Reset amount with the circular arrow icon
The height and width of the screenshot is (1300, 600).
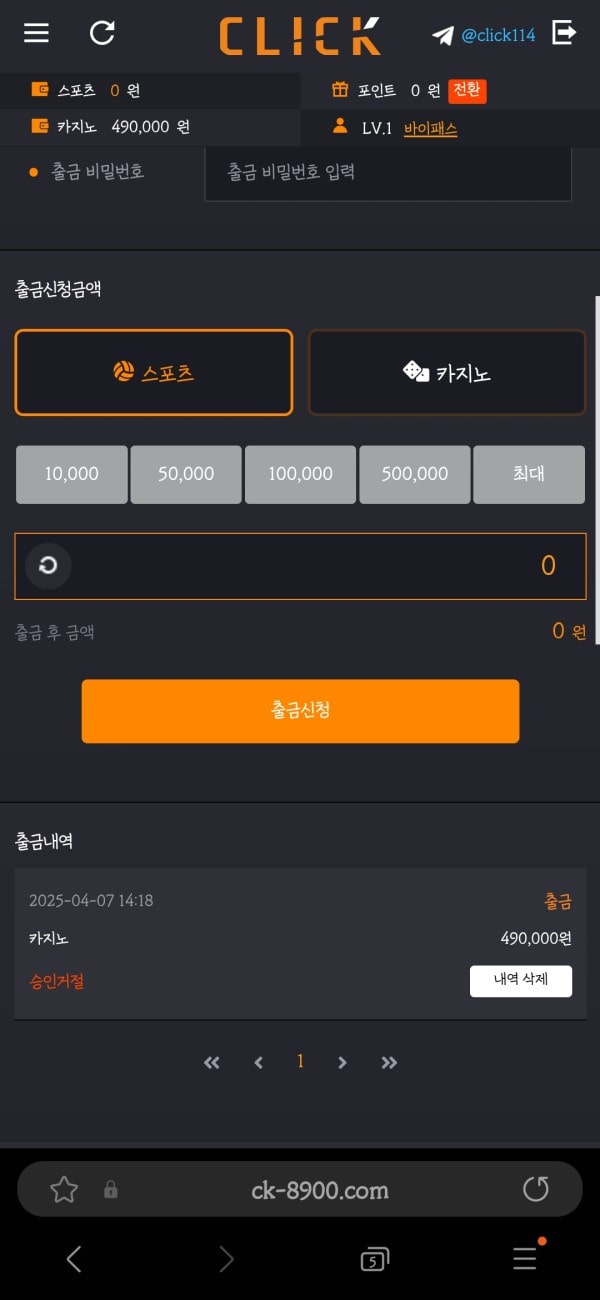(x=48, y=566)
